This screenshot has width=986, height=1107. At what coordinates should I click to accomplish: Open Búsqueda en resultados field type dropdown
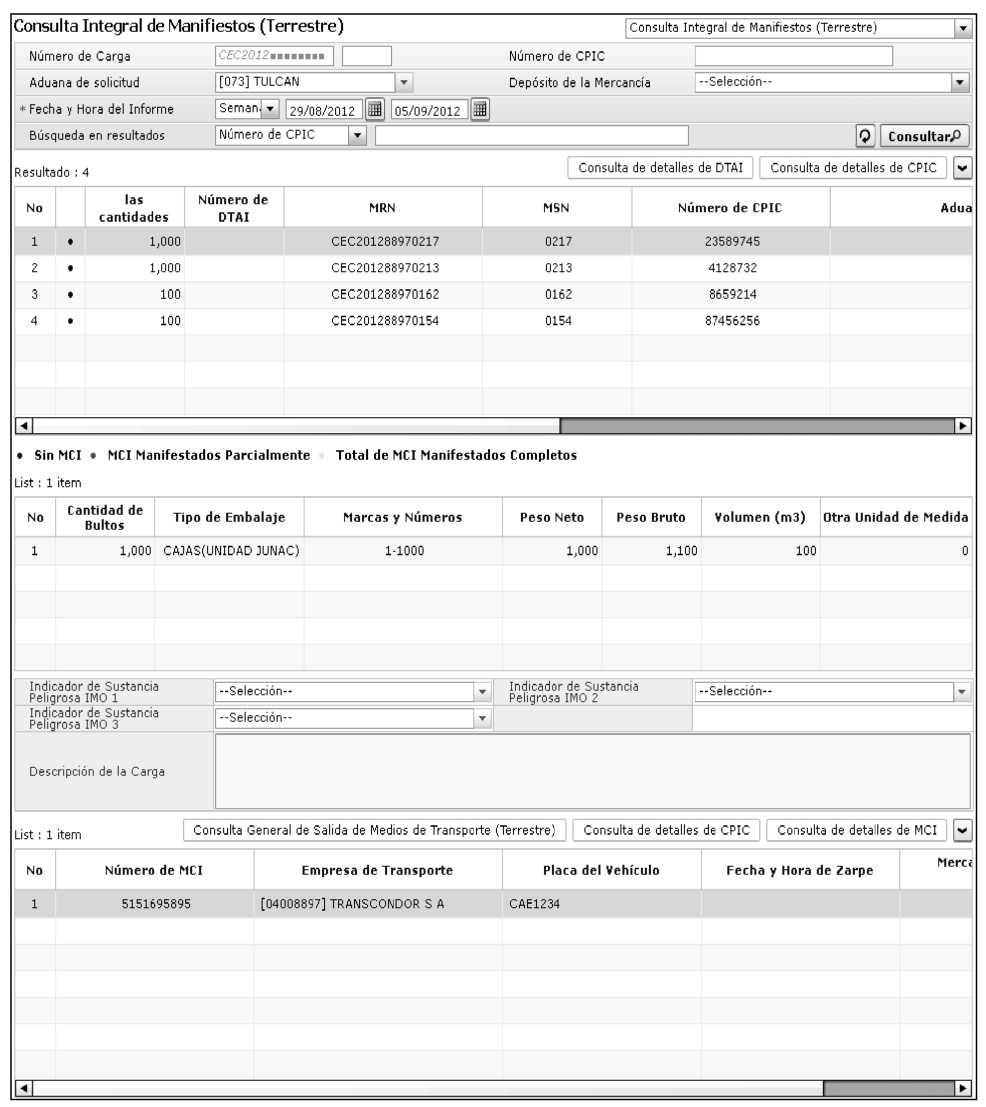tap(358, 136)
